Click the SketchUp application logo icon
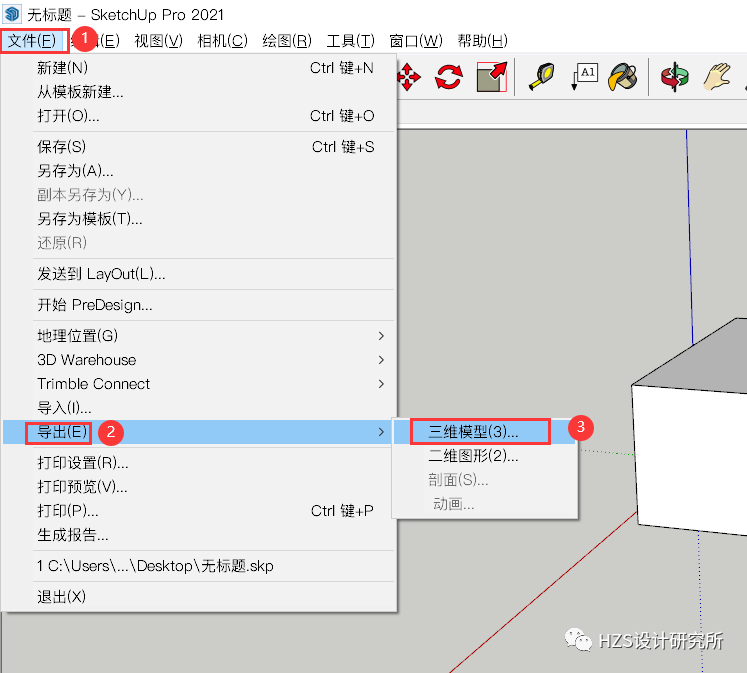The image size is (747, 673). click(x=12, y=14)
